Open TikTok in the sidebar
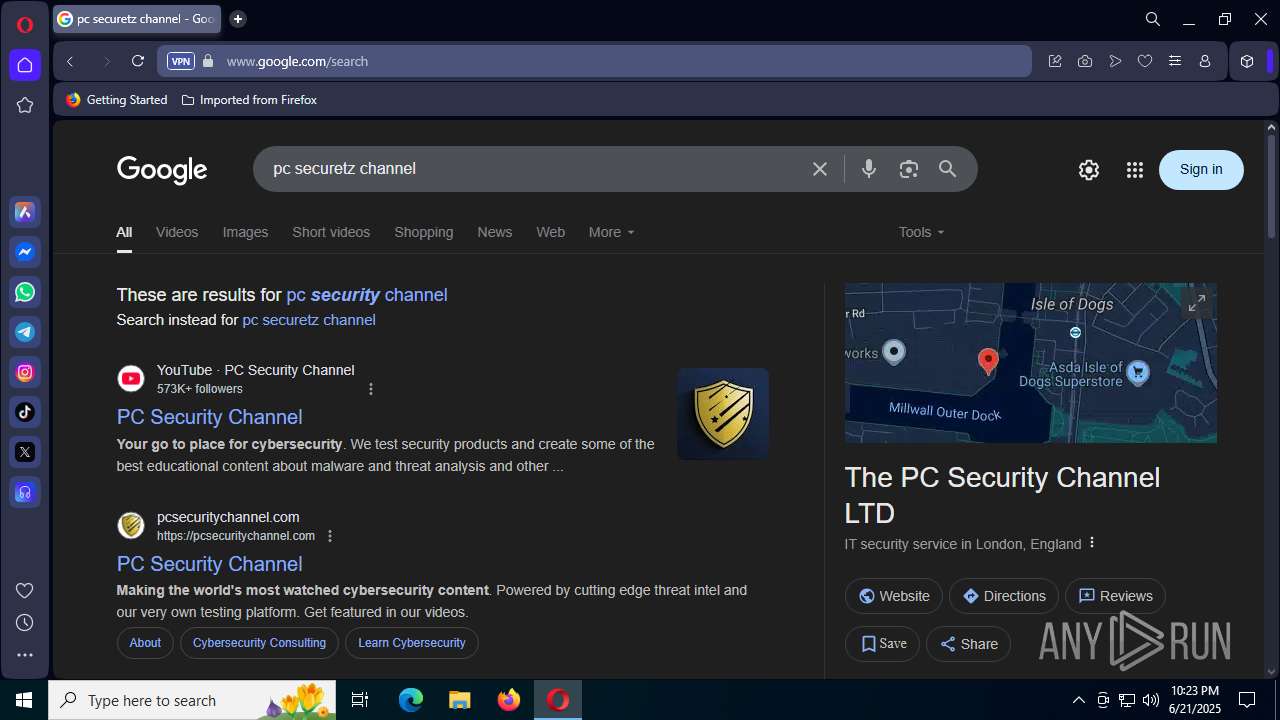The image size is (1280, 720). pos(25,412)
